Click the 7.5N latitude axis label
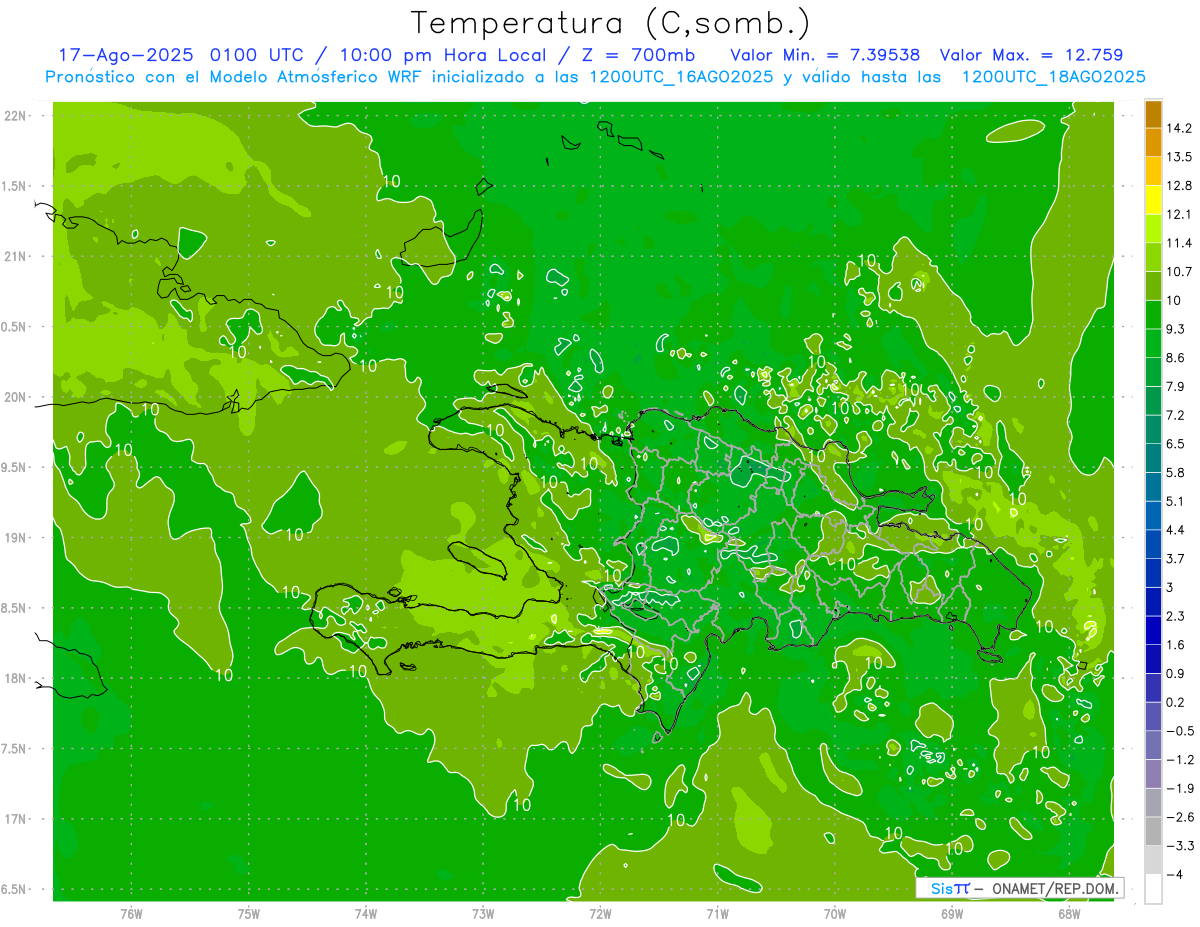 pyautogui.click(x=12, y=748)
